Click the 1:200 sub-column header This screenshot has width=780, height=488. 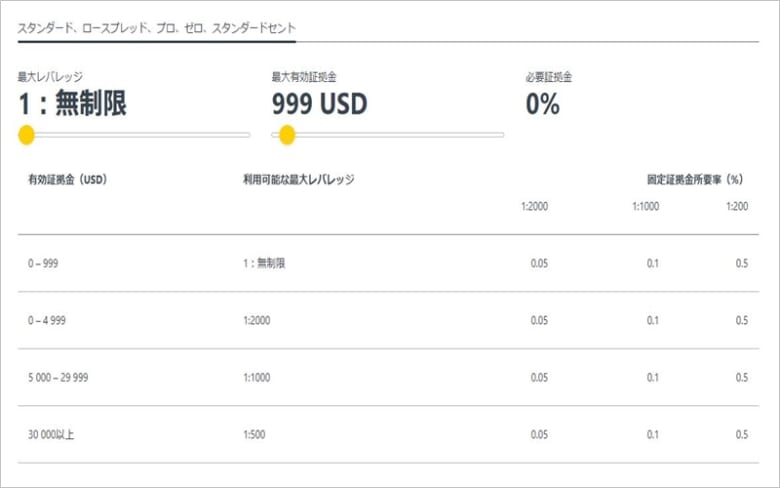[x=735, y=206]
